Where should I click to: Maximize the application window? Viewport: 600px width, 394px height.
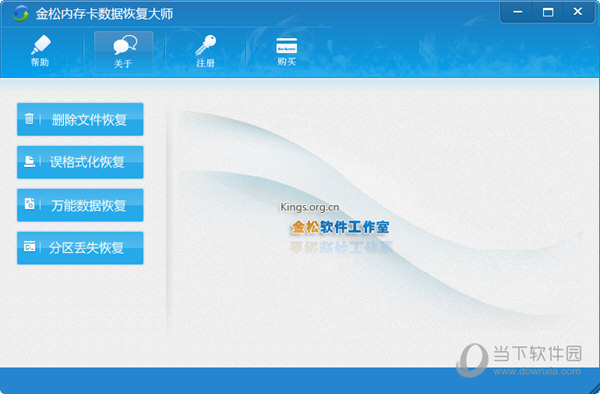(548, 12)
